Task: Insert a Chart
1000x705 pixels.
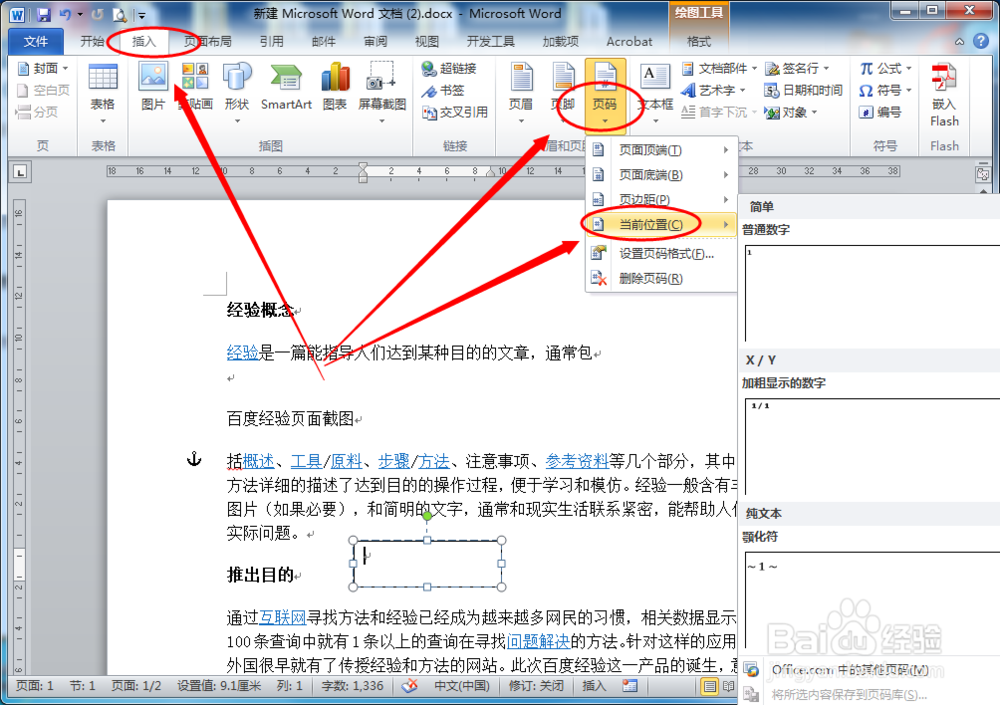Action: [x=335, y=87]
